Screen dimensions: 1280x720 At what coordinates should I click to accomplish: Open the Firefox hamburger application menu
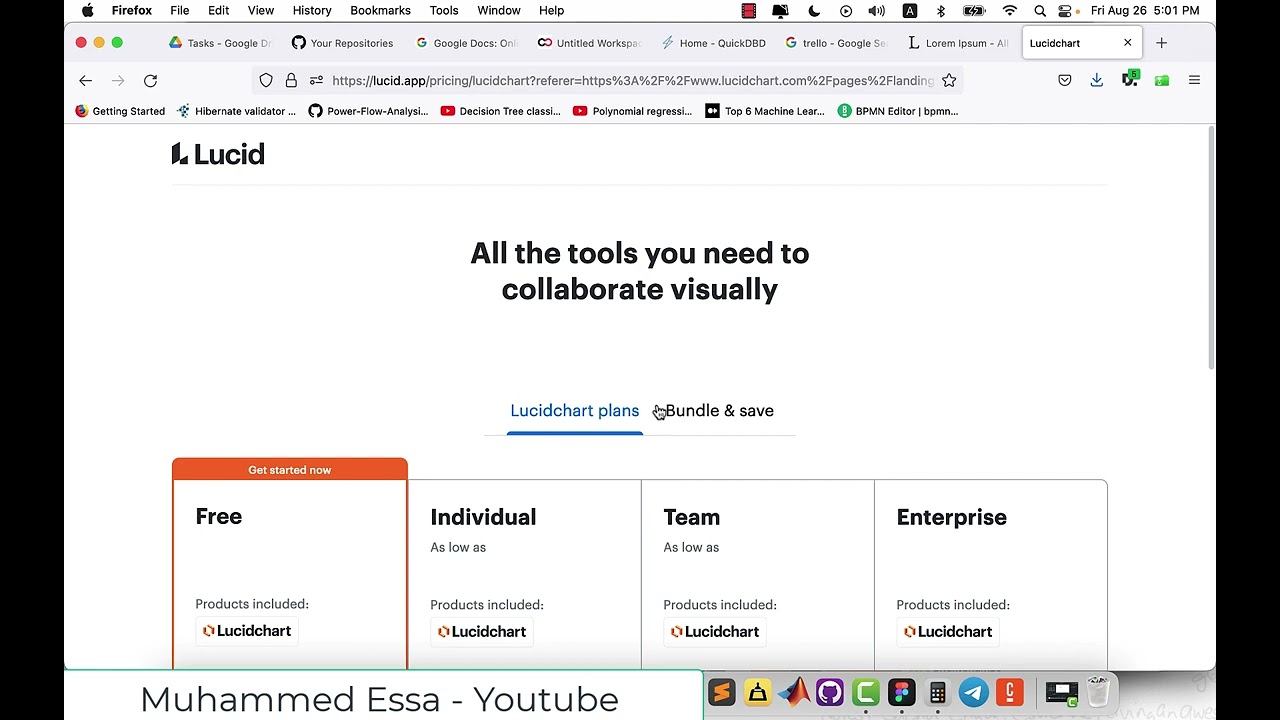1194,80
